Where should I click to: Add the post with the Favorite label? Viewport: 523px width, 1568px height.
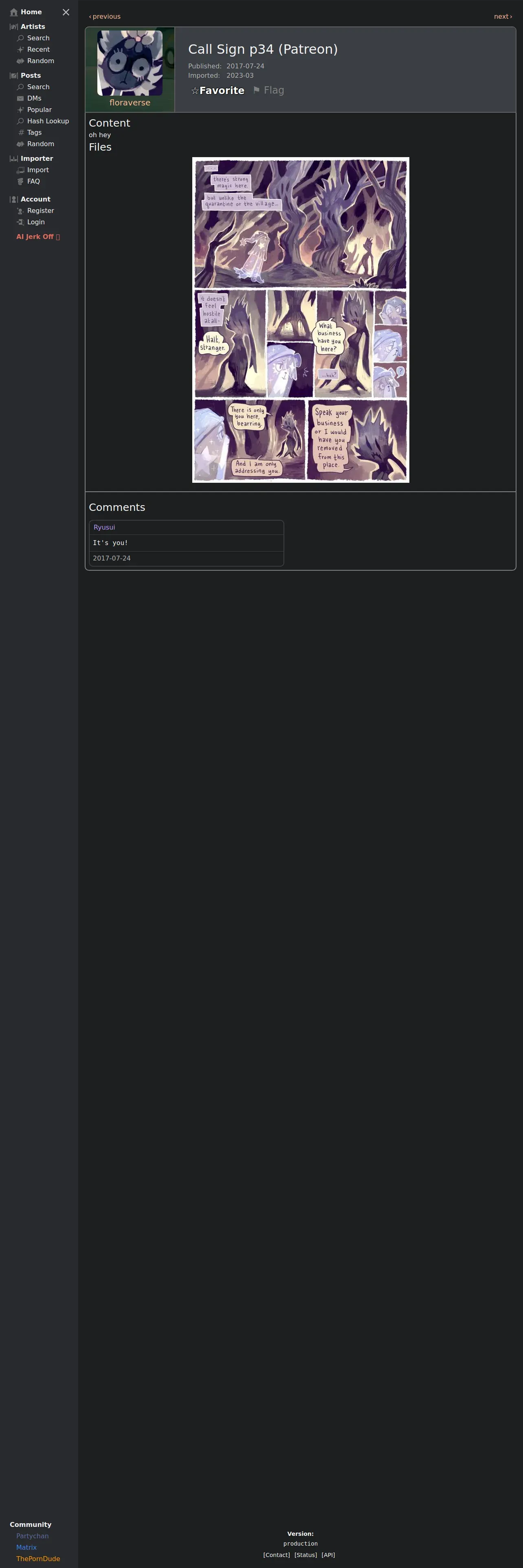coord(222,91)
